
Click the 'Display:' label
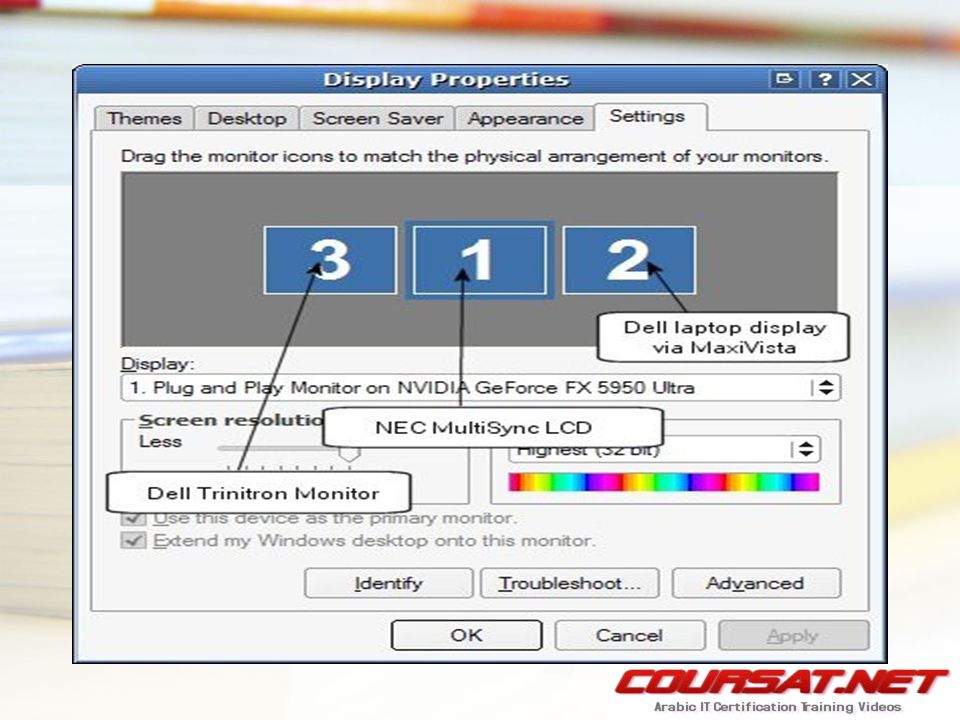[157, 364]
